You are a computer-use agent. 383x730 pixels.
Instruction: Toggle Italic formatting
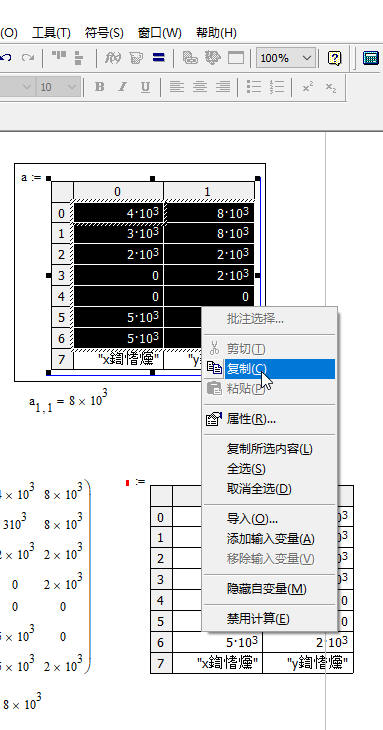click(122, 87)
